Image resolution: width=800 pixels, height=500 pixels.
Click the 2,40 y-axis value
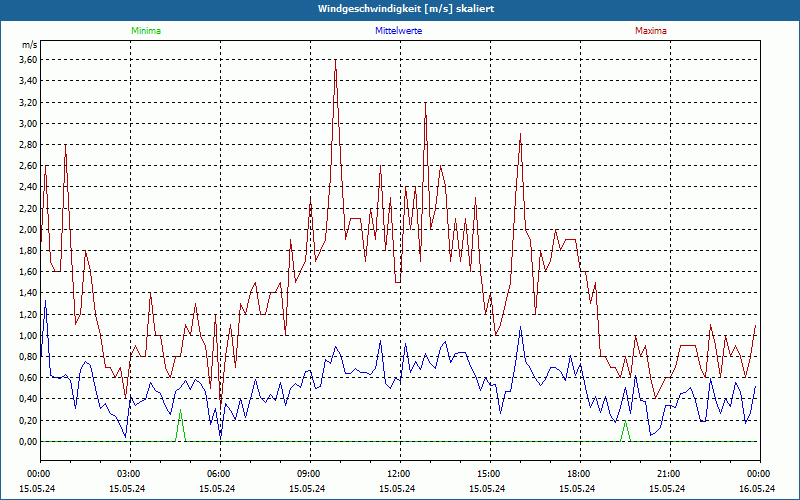coord(28,187)
